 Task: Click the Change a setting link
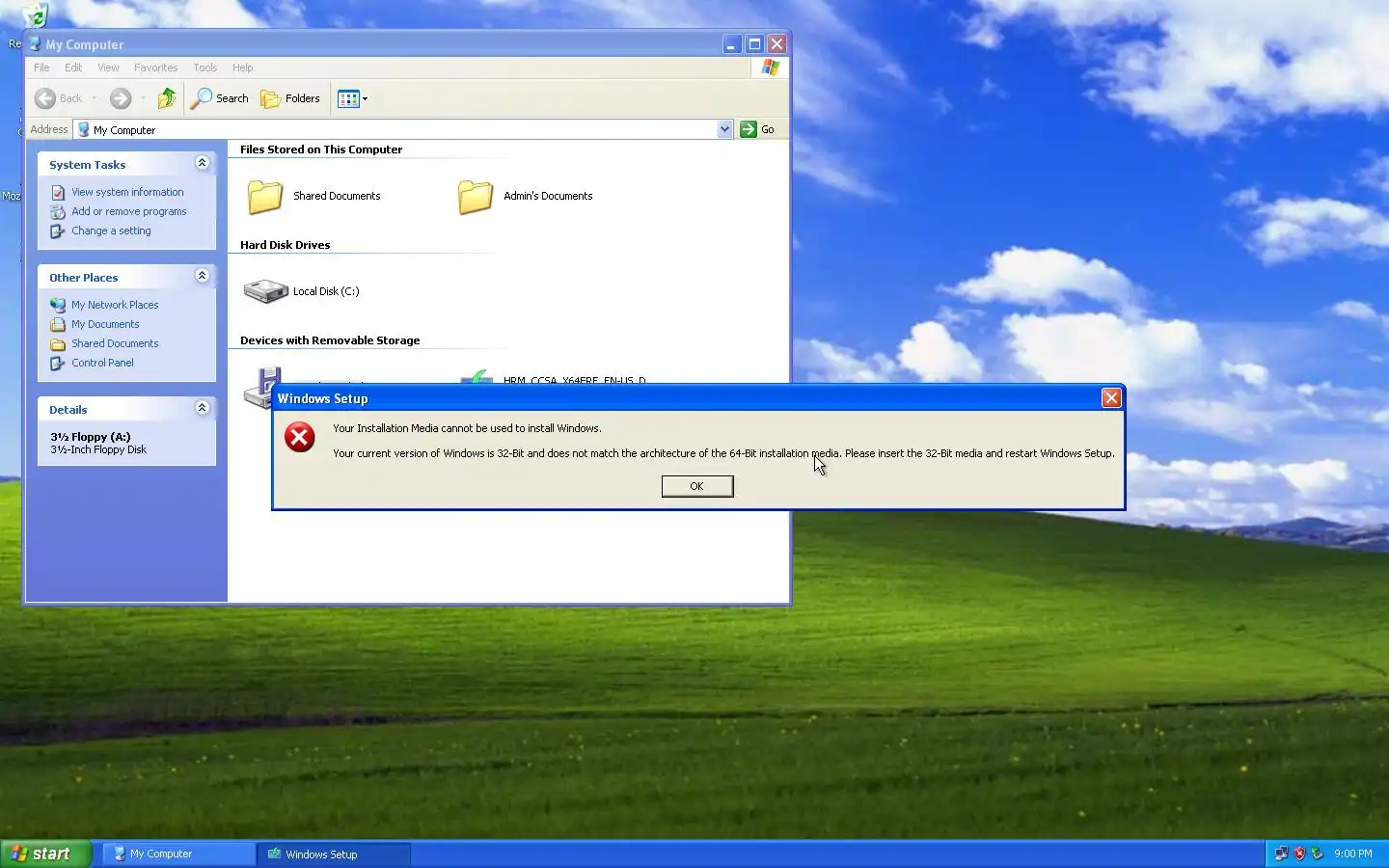(x=111, y=231)
